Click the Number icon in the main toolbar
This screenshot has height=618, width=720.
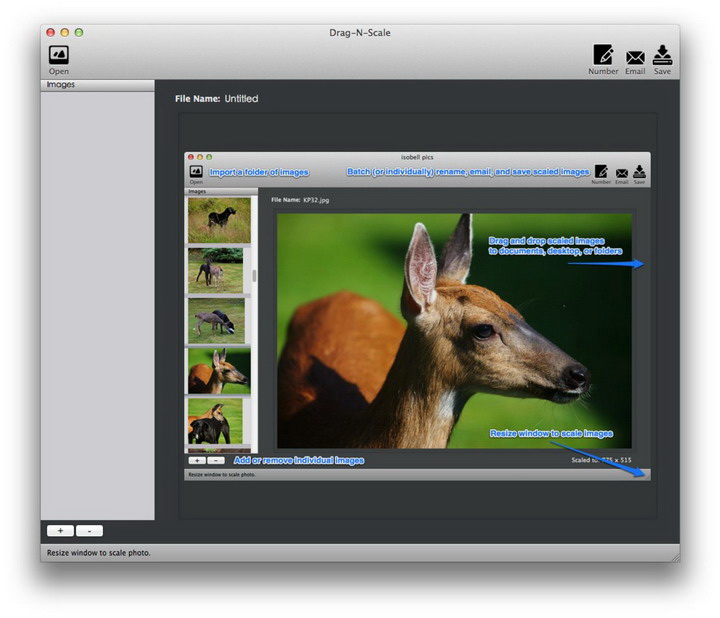pyautogui.click(x=603, y=56)
